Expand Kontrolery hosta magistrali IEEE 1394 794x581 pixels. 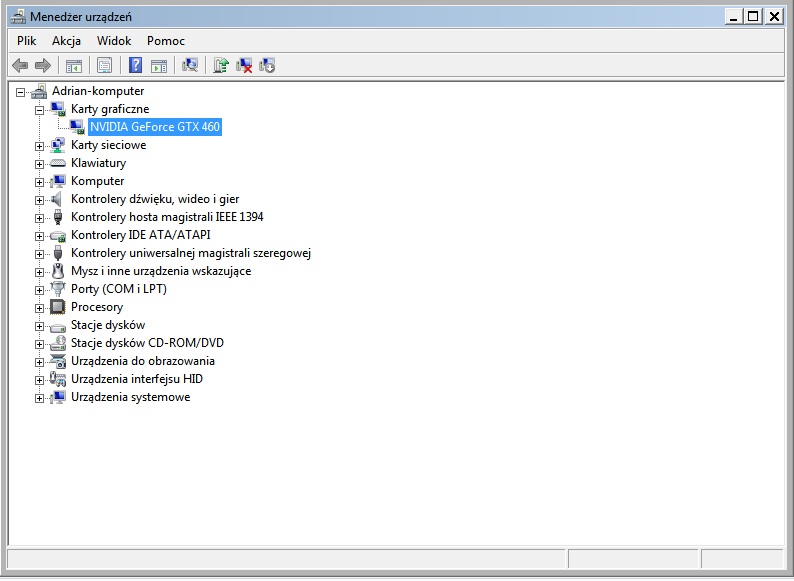point(39,218)
